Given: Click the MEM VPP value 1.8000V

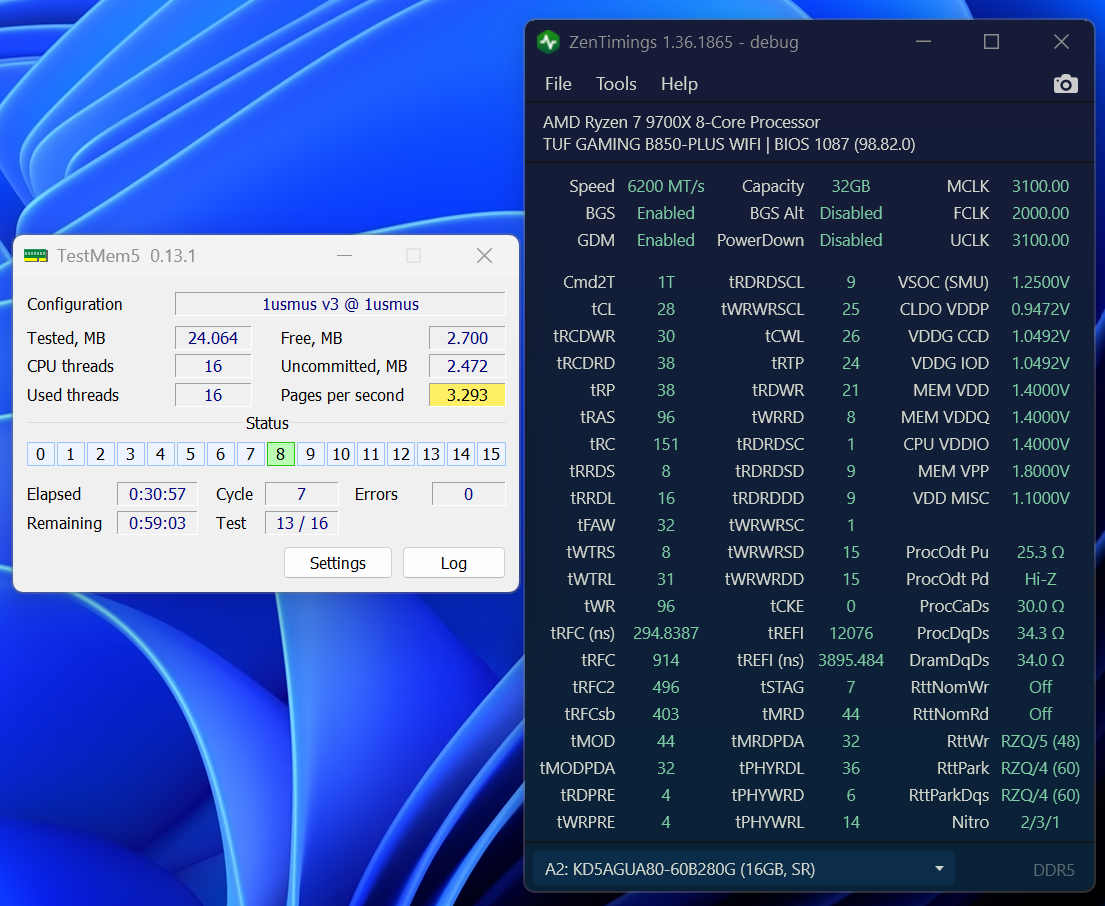Looking at the screenshot, I should [x=1040, y=471].
